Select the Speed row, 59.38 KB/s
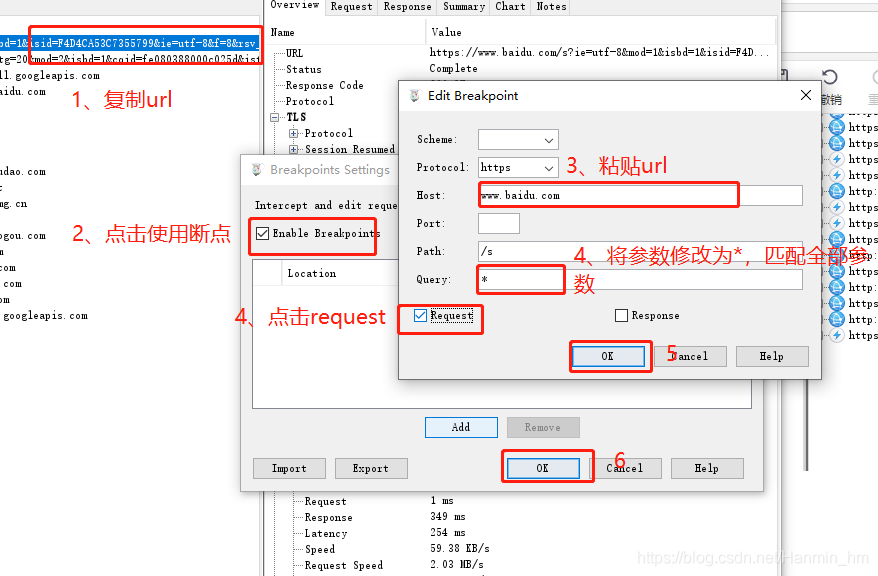Image resolution: width=878 pixels, height=576 pixels. pyautogui.click(x=320, y=550)
